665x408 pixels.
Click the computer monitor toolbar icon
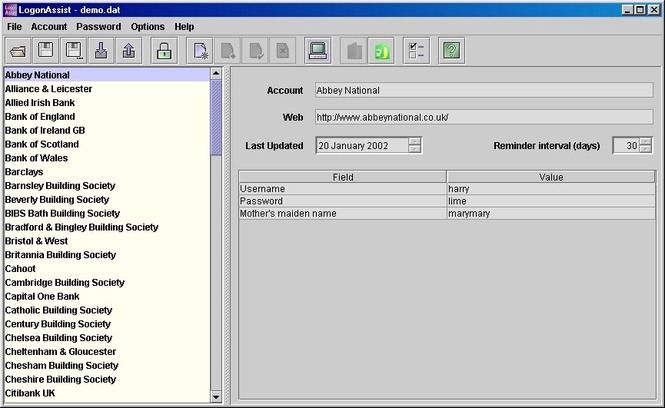(318, 51)
